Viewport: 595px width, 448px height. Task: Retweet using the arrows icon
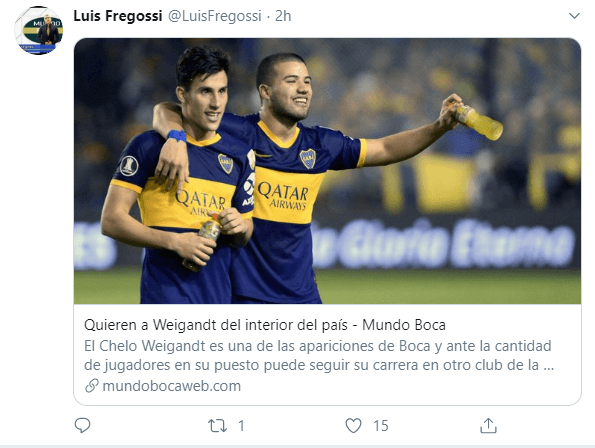tap(217, 426)
